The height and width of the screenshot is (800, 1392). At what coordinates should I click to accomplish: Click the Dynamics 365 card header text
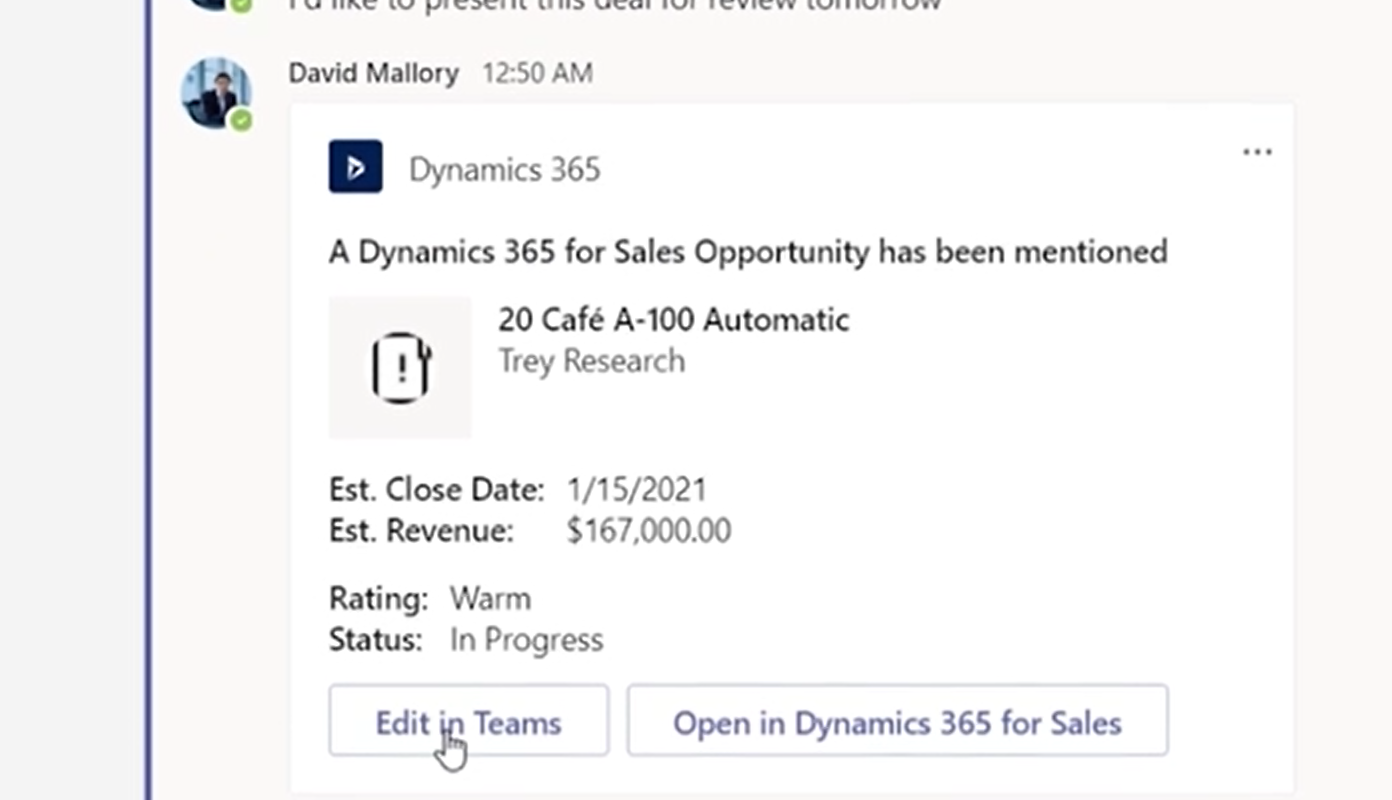point(505,169)
